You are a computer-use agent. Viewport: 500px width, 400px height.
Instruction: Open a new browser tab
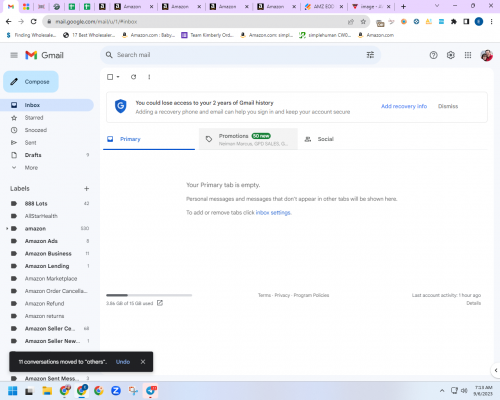pos(403,6)
